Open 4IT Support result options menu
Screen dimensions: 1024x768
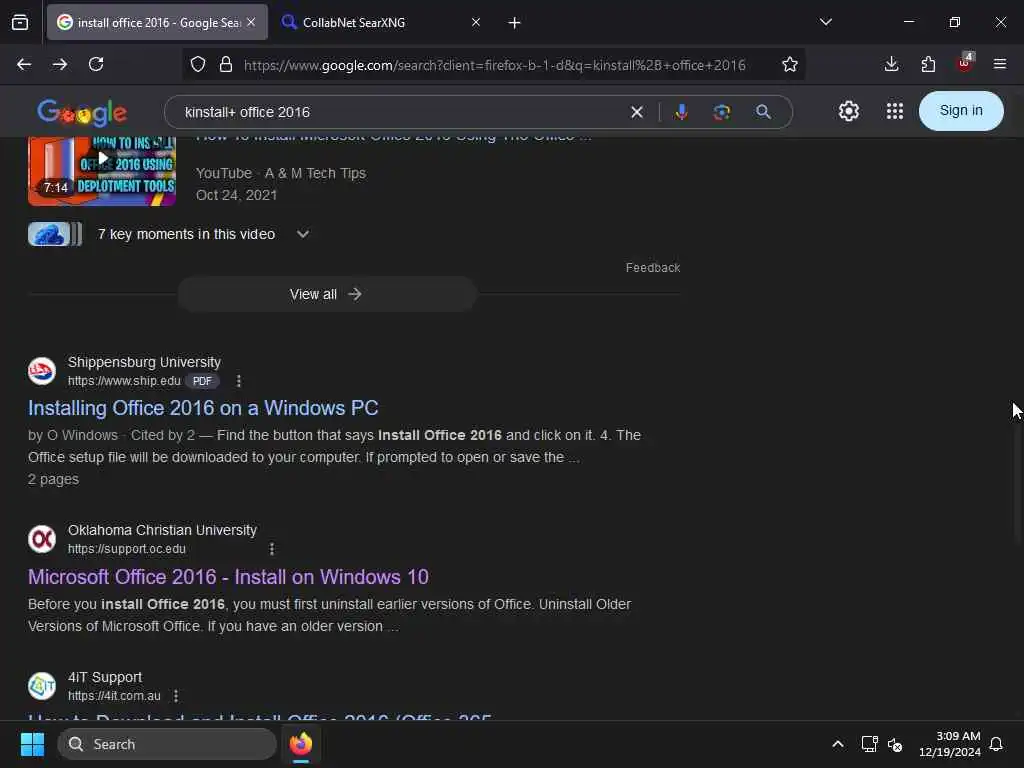176,696
